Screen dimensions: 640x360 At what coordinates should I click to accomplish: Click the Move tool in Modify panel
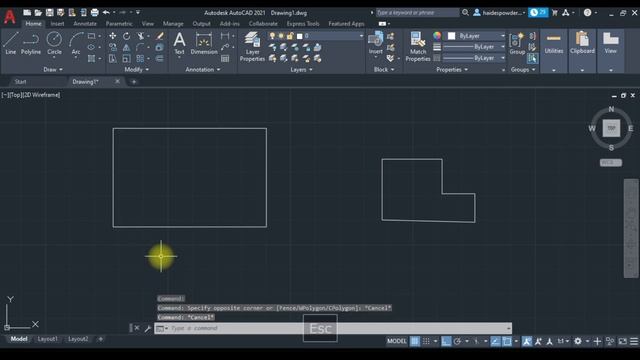tap(113, 36)
